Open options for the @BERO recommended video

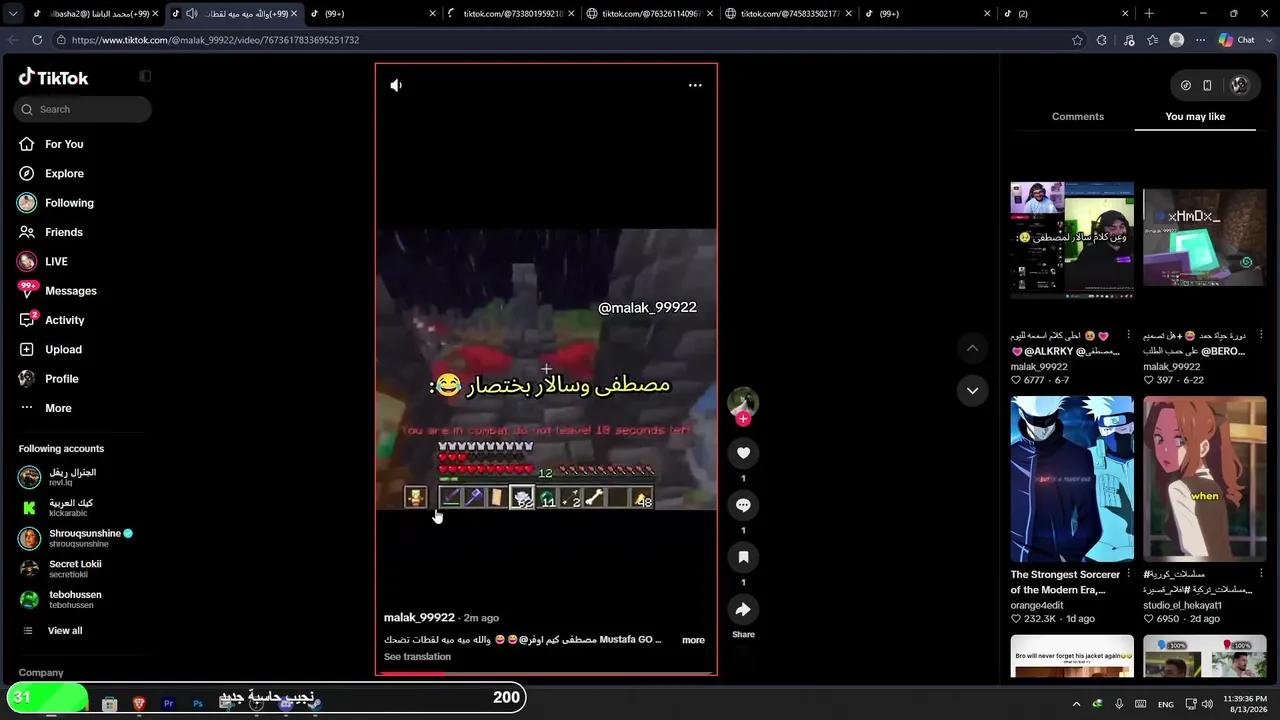(1261, 335)
